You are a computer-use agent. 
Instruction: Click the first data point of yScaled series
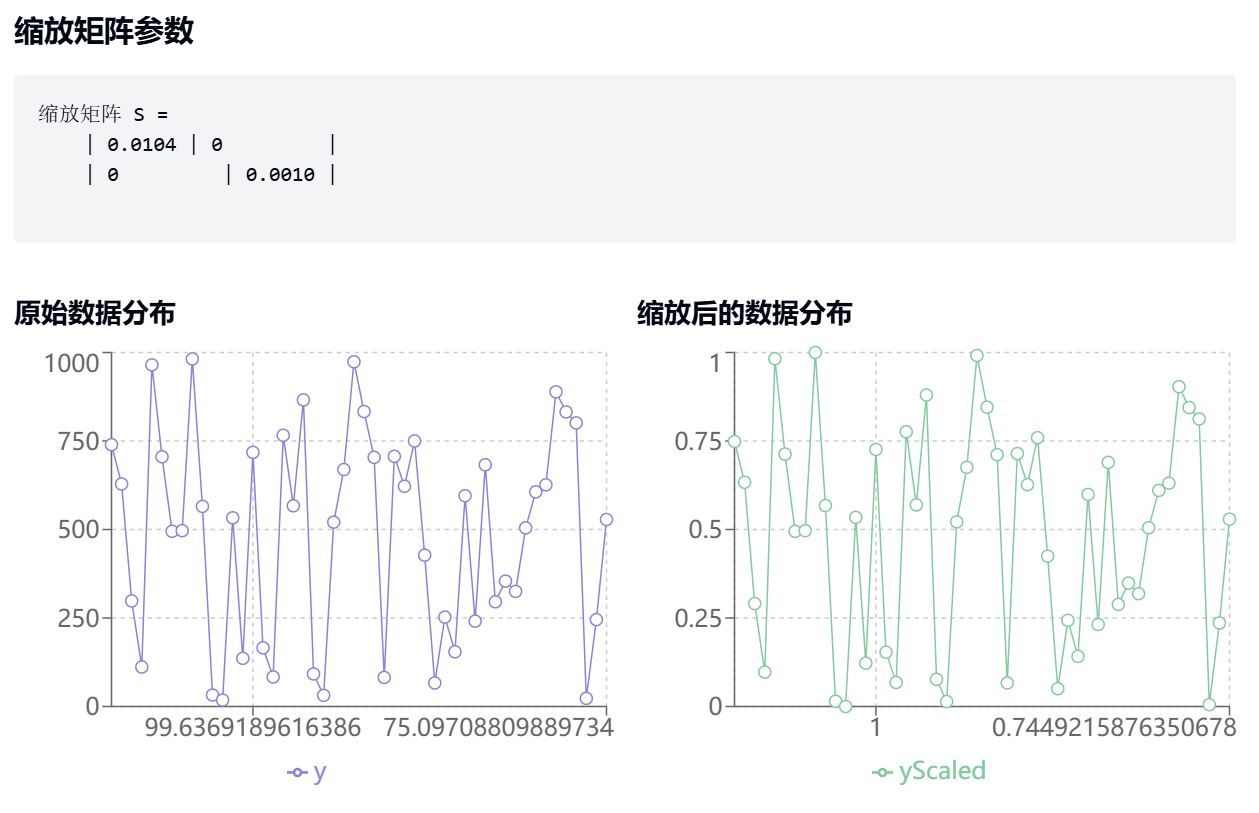click(x=734, y=441)
